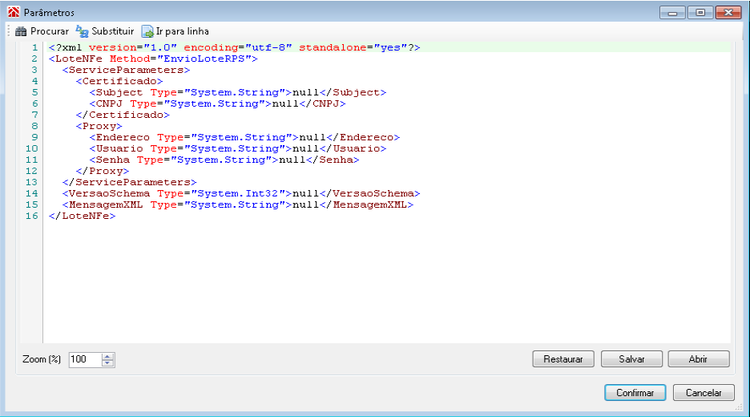Click the Salvar button
The height and width of the screenshot is (417, 750).
[631, 359]
